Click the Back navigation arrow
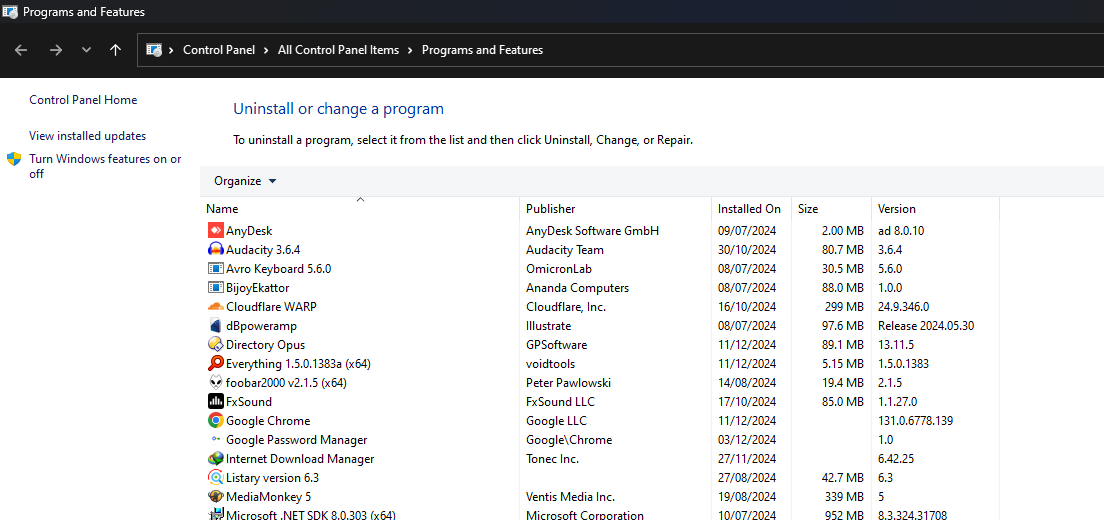The image size is (1104, 520). click(21, 50)
